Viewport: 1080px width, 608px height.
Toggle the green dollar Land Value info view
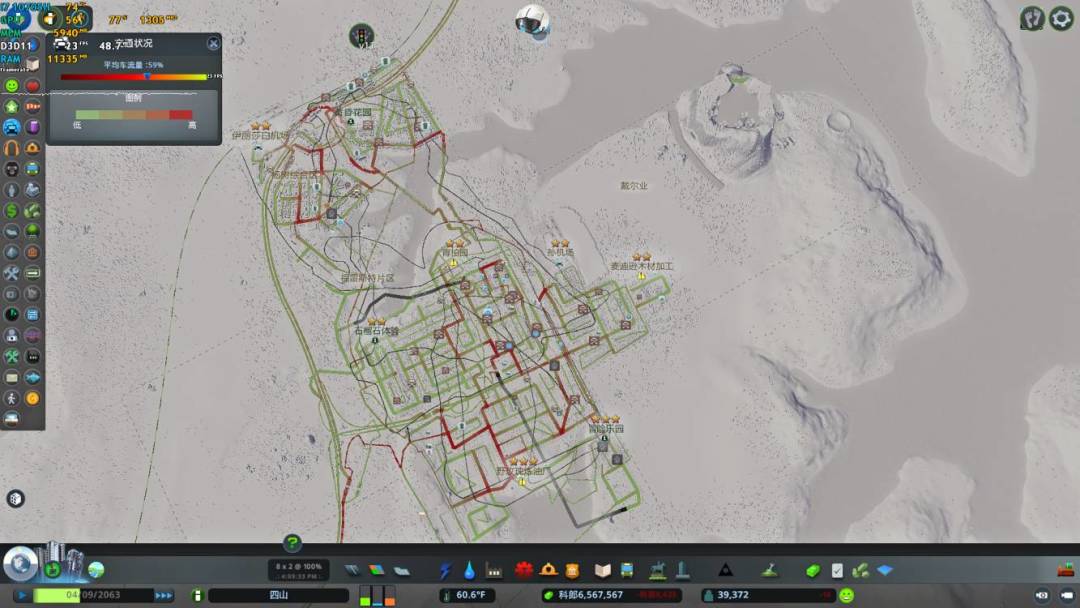(x=12, y=211)
